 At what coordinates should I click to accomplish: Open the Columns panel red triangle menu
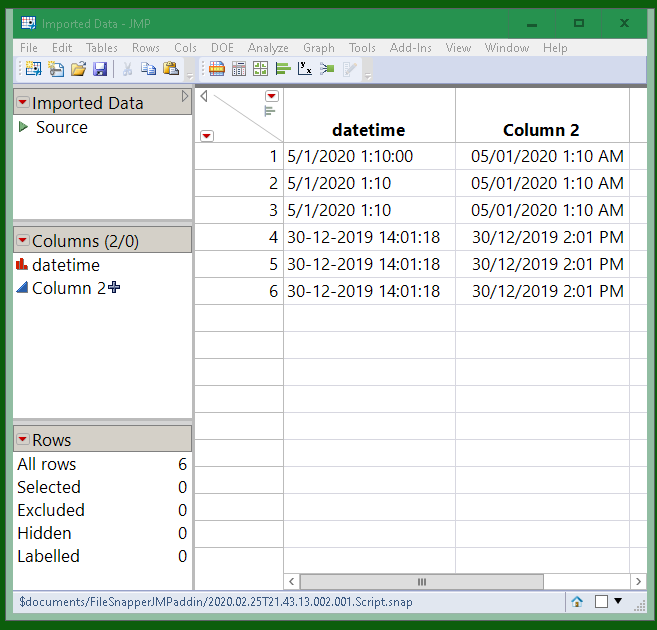22,241
